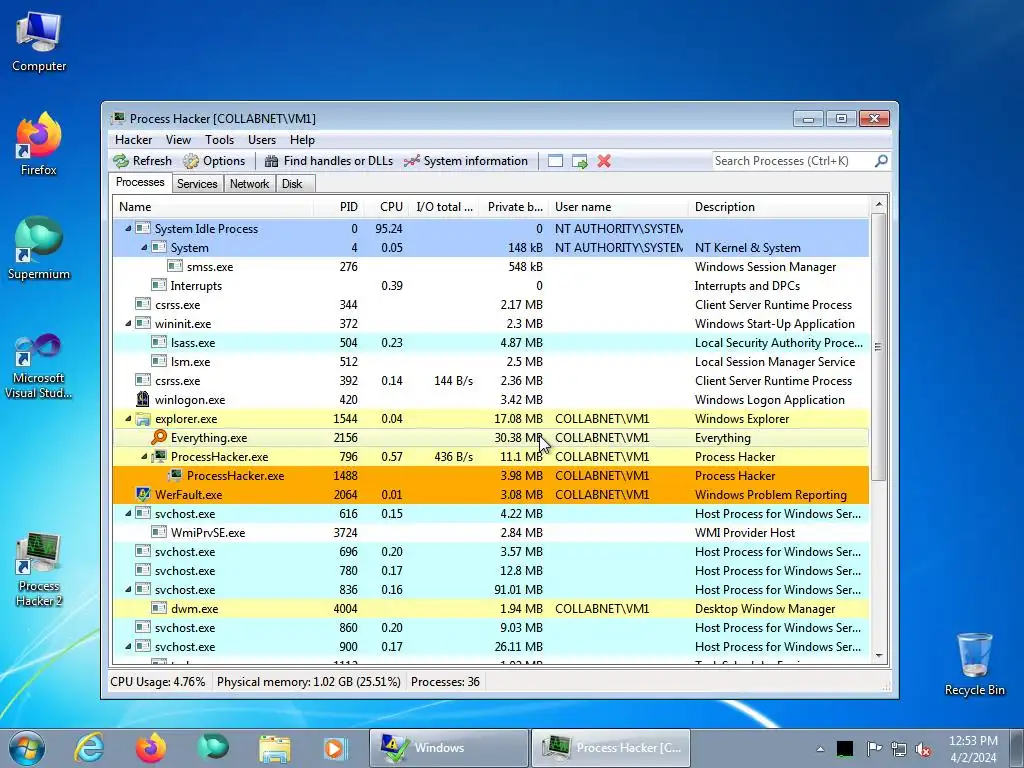Click the process list vertical scrollbar thumb
This screenshot has height=768, width=1024.
click(878, 347)
